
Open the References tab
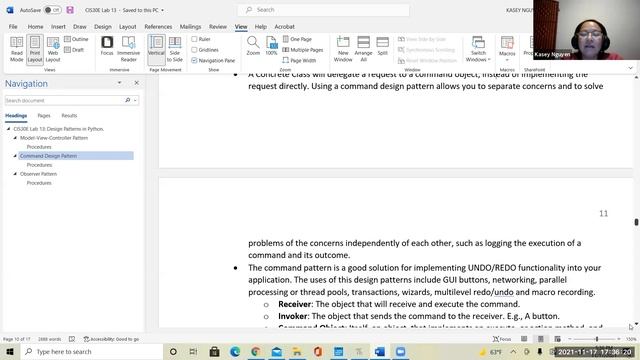pyautogui.click(x=158, y=27)
